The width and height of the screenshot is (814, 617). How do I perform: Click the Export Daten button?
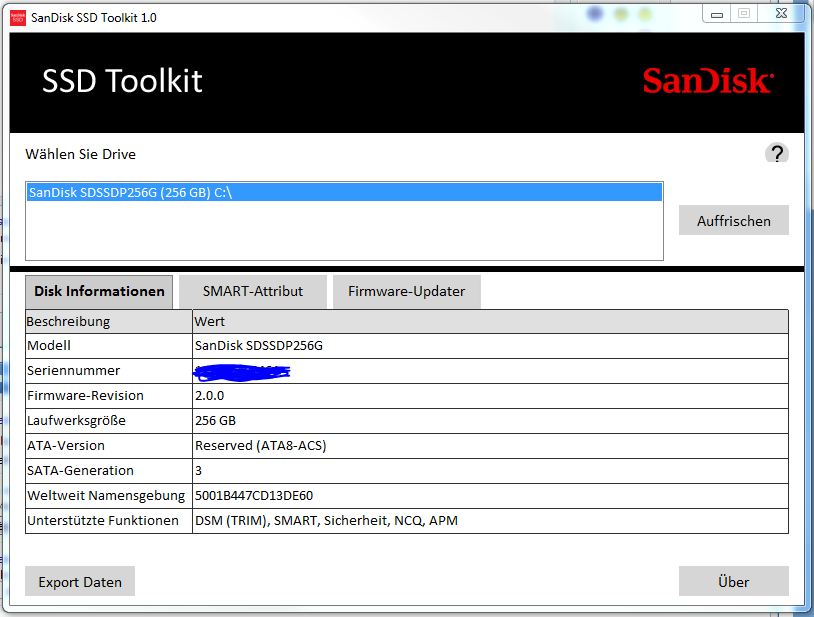(80, 581)
